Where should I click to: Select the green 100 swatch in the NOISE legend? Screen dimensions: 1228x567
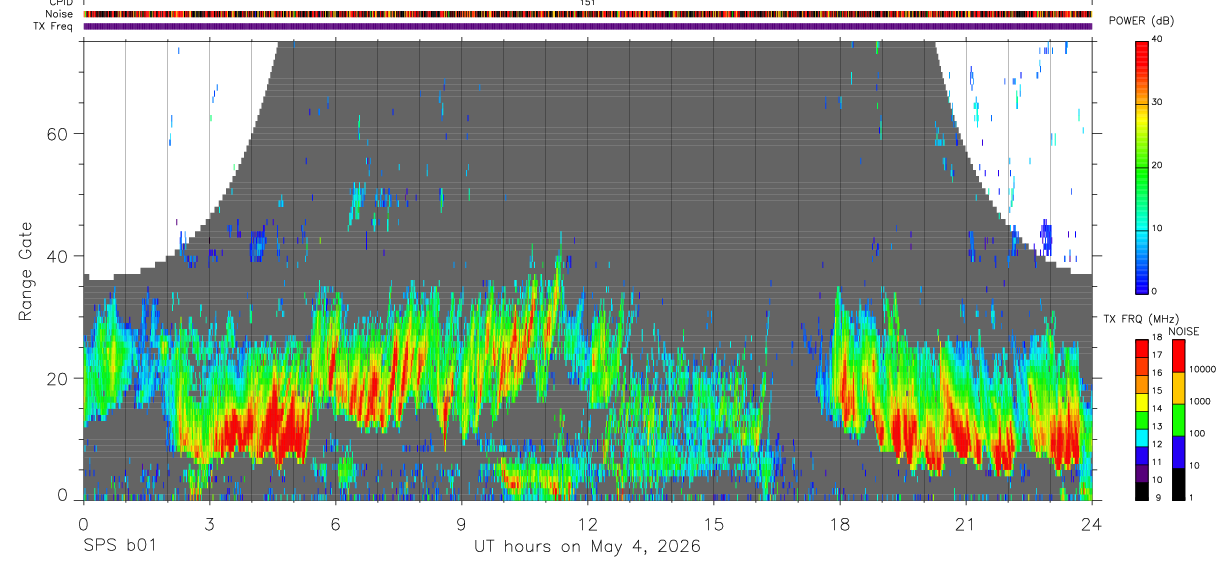1178,420
